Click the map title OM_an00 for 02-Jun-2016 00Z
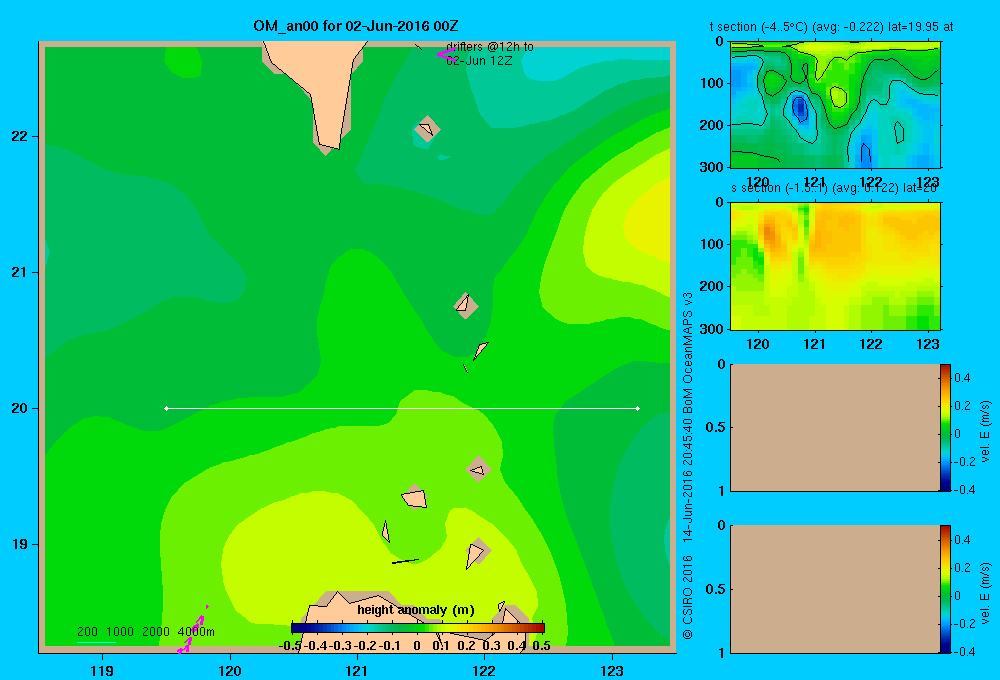This screenshot has height=680, width=1000. point(355,26)
